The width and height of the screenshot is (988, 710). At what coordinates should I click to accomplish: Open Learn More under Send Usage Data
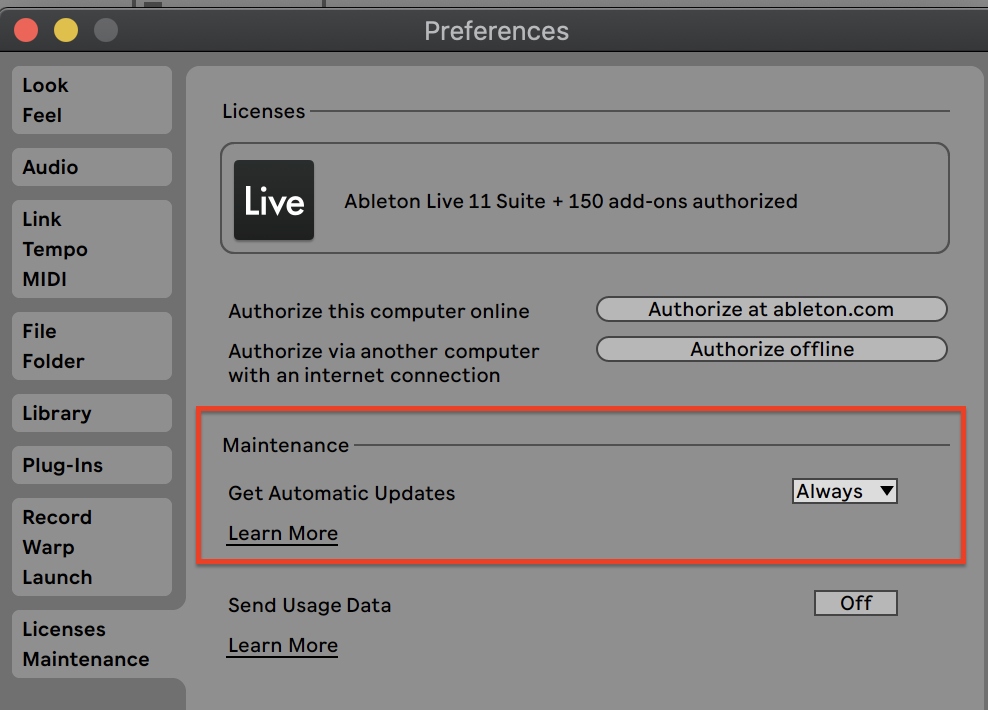point(283,645)
